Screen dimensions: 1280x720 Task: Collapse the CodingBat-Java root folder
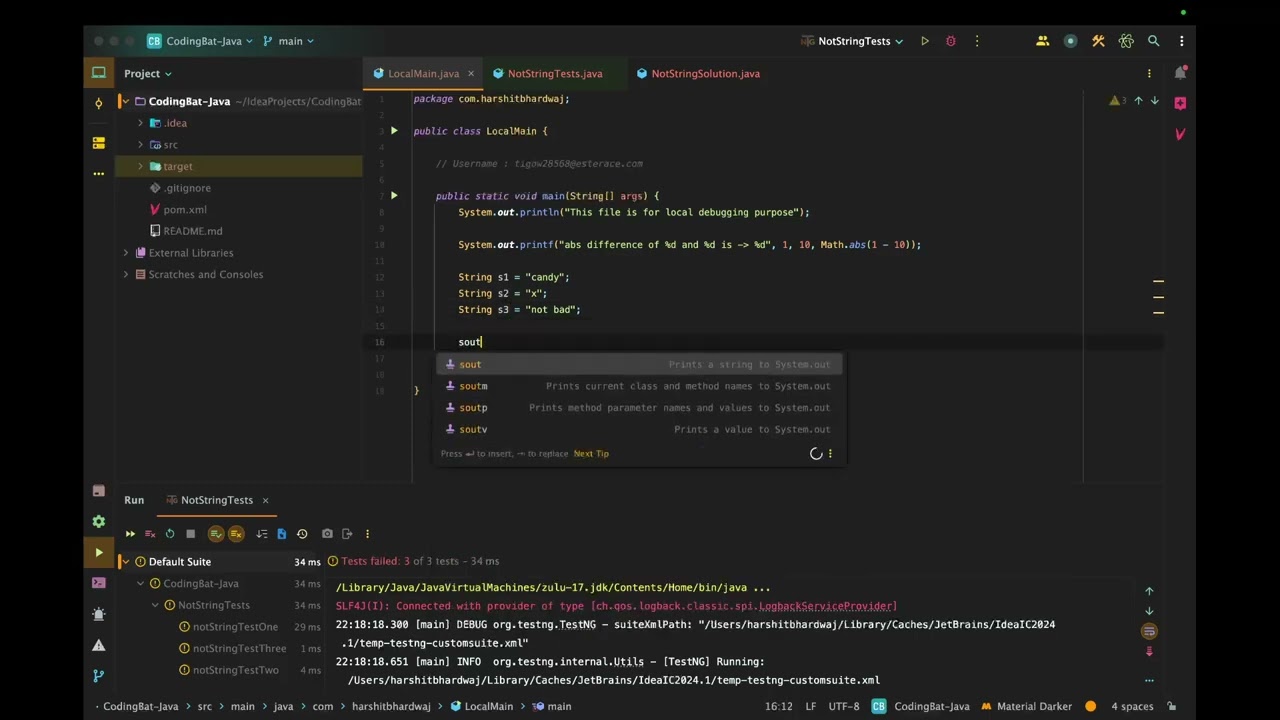[x=124, y=101]
